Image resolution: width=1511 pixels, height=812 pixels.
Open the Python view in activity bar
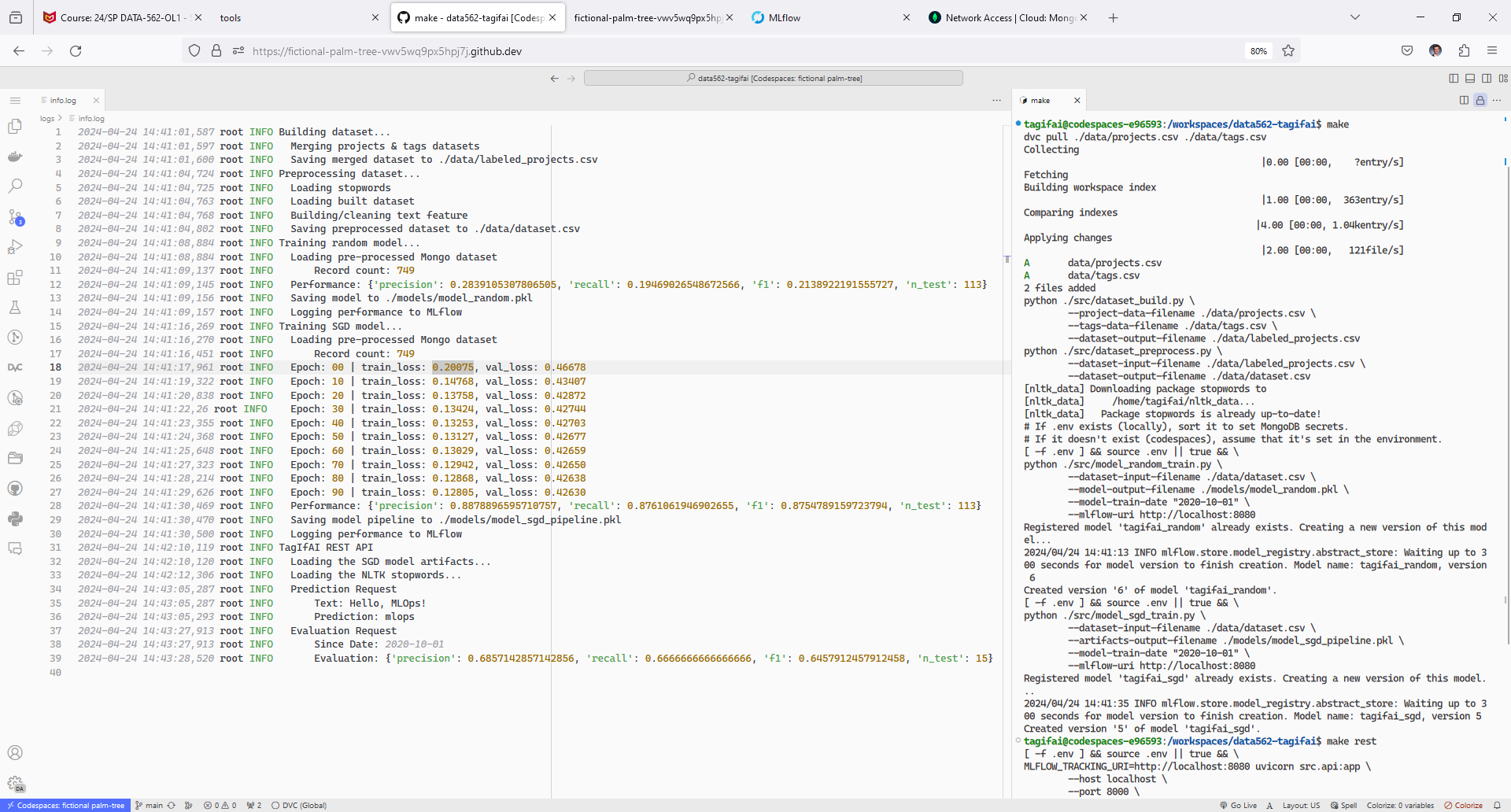15,519
